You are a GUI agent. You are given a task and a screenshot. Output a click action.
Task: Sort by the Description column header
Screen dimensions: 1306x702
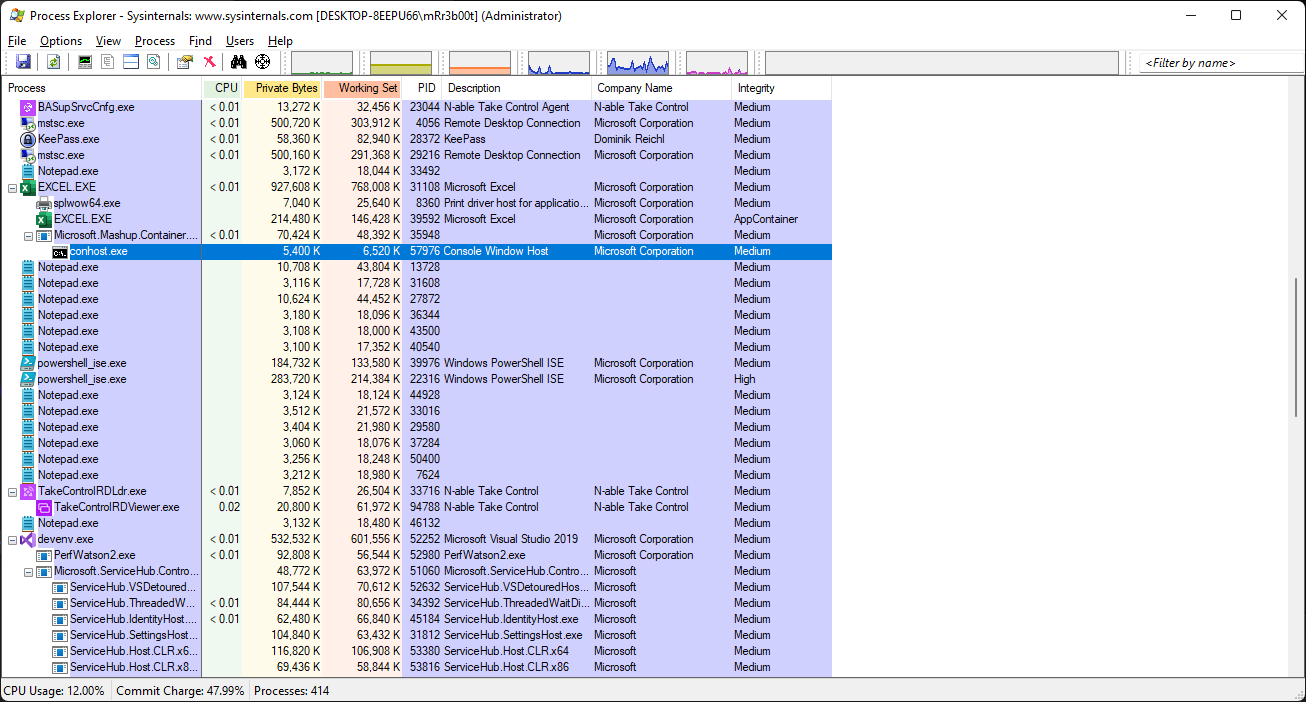(x=517, y=88)
